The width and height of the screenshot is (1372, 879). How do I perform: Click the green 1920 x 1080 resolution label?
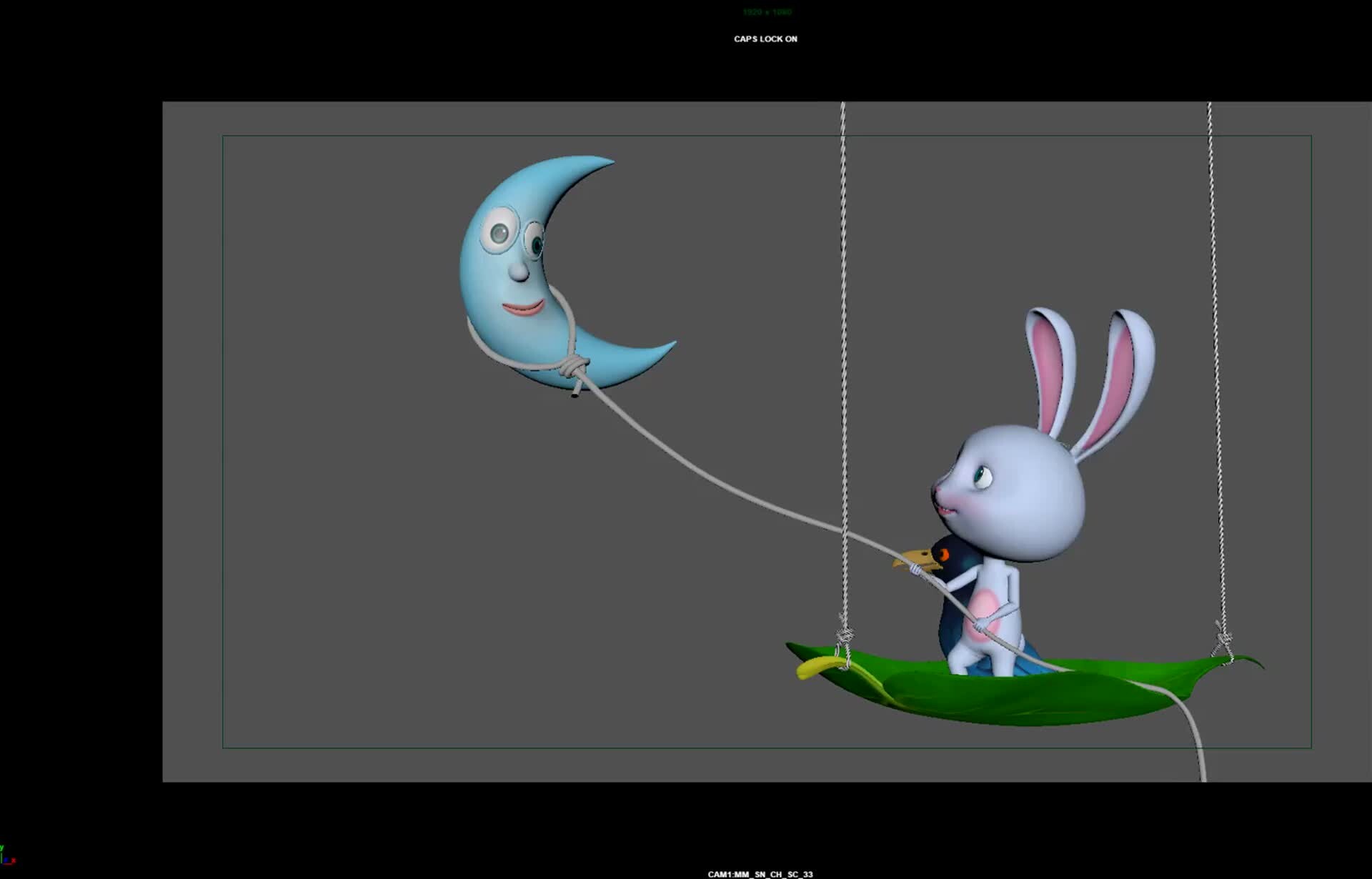[767, 12]
